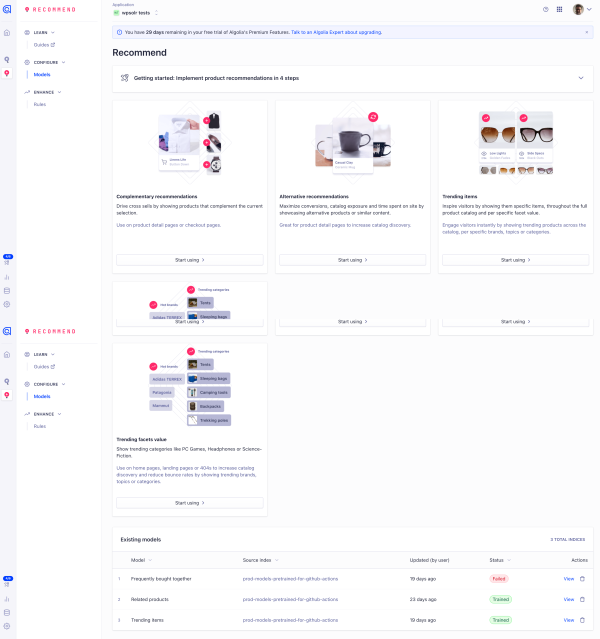600x639 pixels.
Task: Open the help icon in the top header
Action: (545, 9)
